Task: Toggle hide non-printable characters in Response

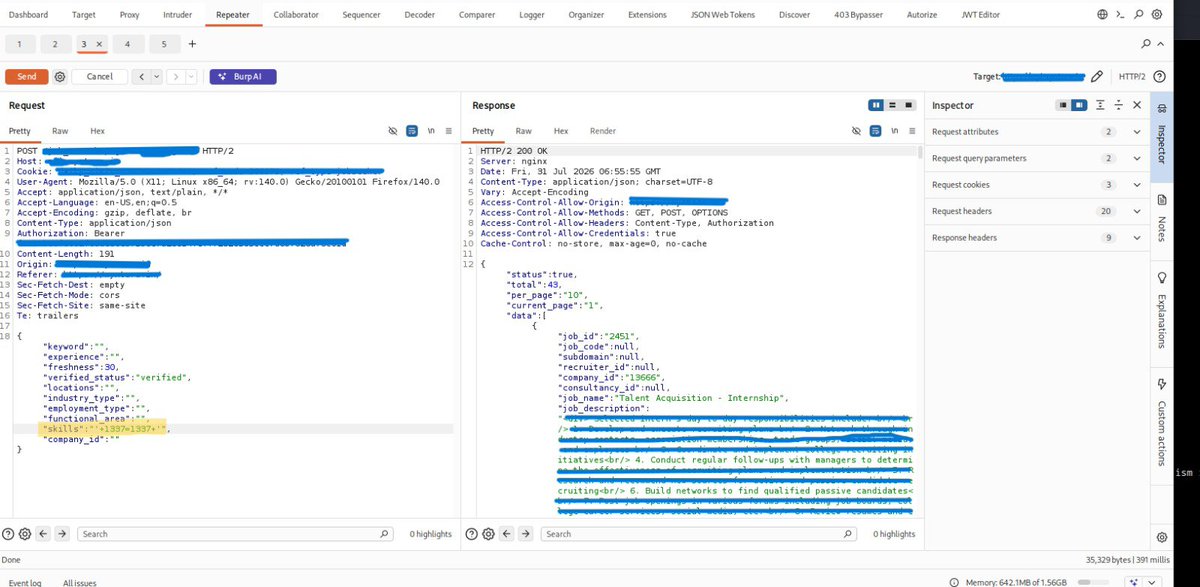Action: pyautogui.click(x=857, y=131)
